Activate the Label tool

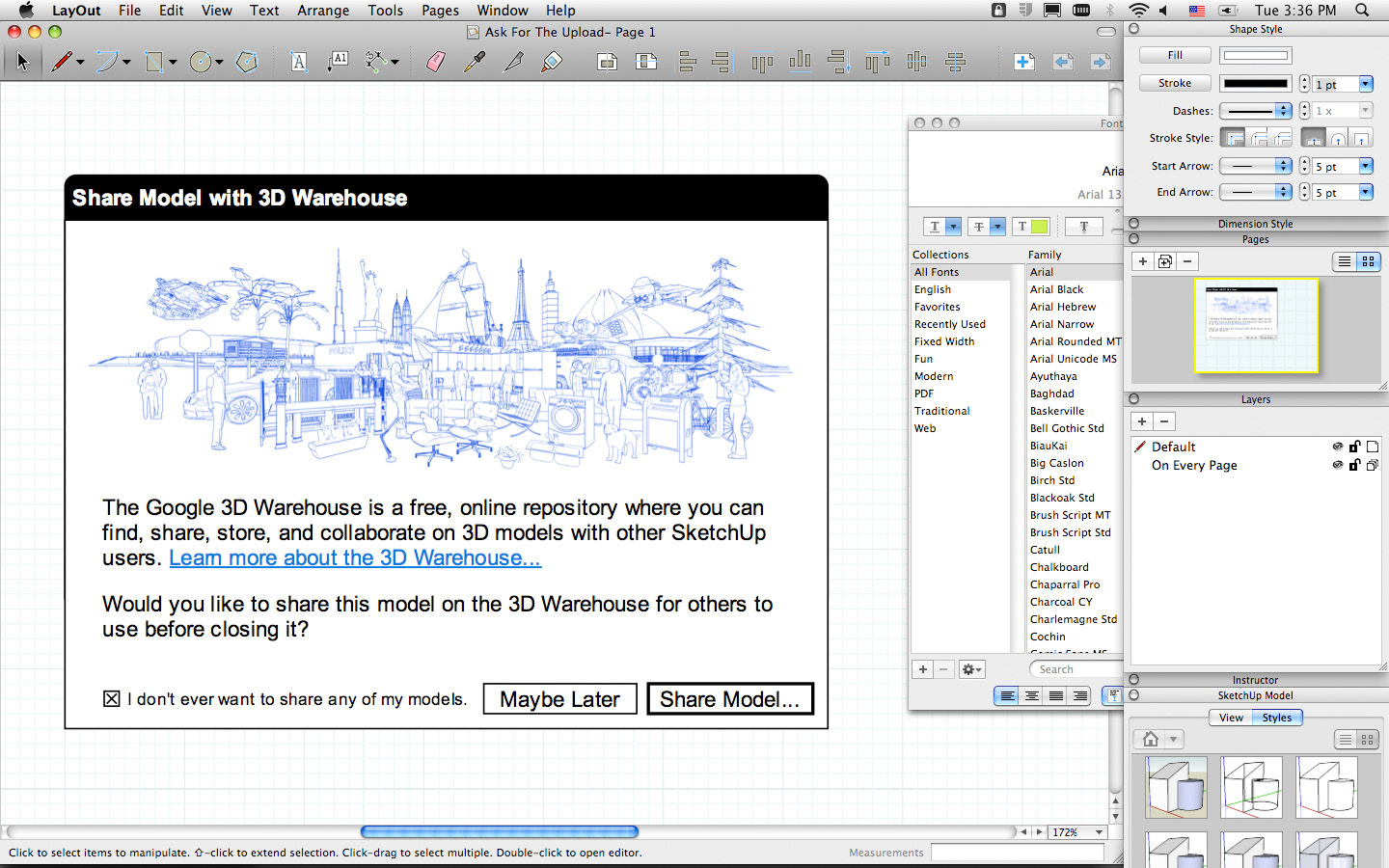point(338,62)
